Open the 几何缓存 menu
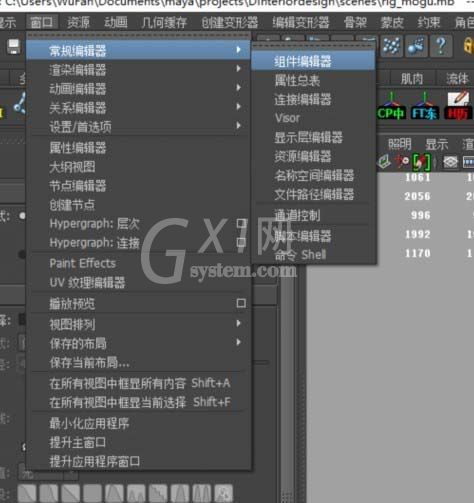 coord(164,22)
